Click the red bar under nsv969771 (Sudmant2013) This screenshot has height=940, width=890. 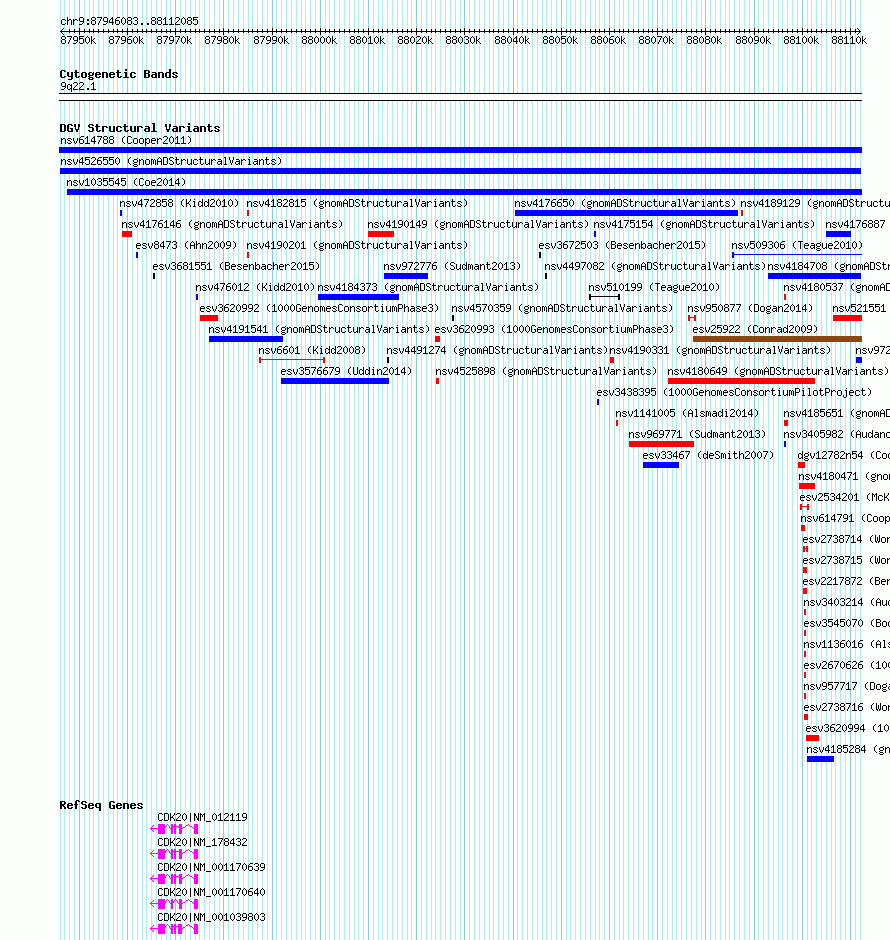coord(661,444)
